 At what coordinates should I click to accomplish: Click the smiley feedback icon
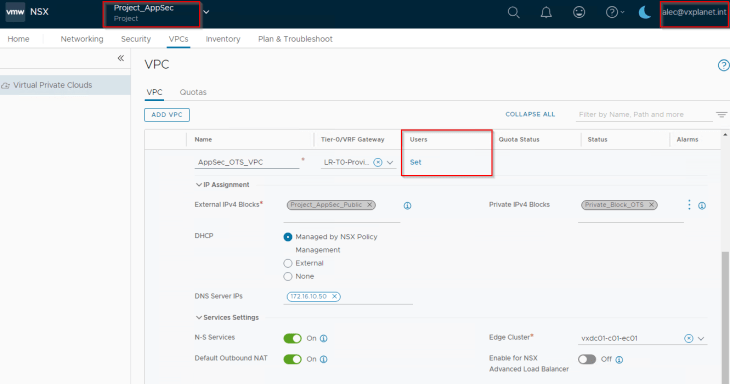click(x=579, y=12)
